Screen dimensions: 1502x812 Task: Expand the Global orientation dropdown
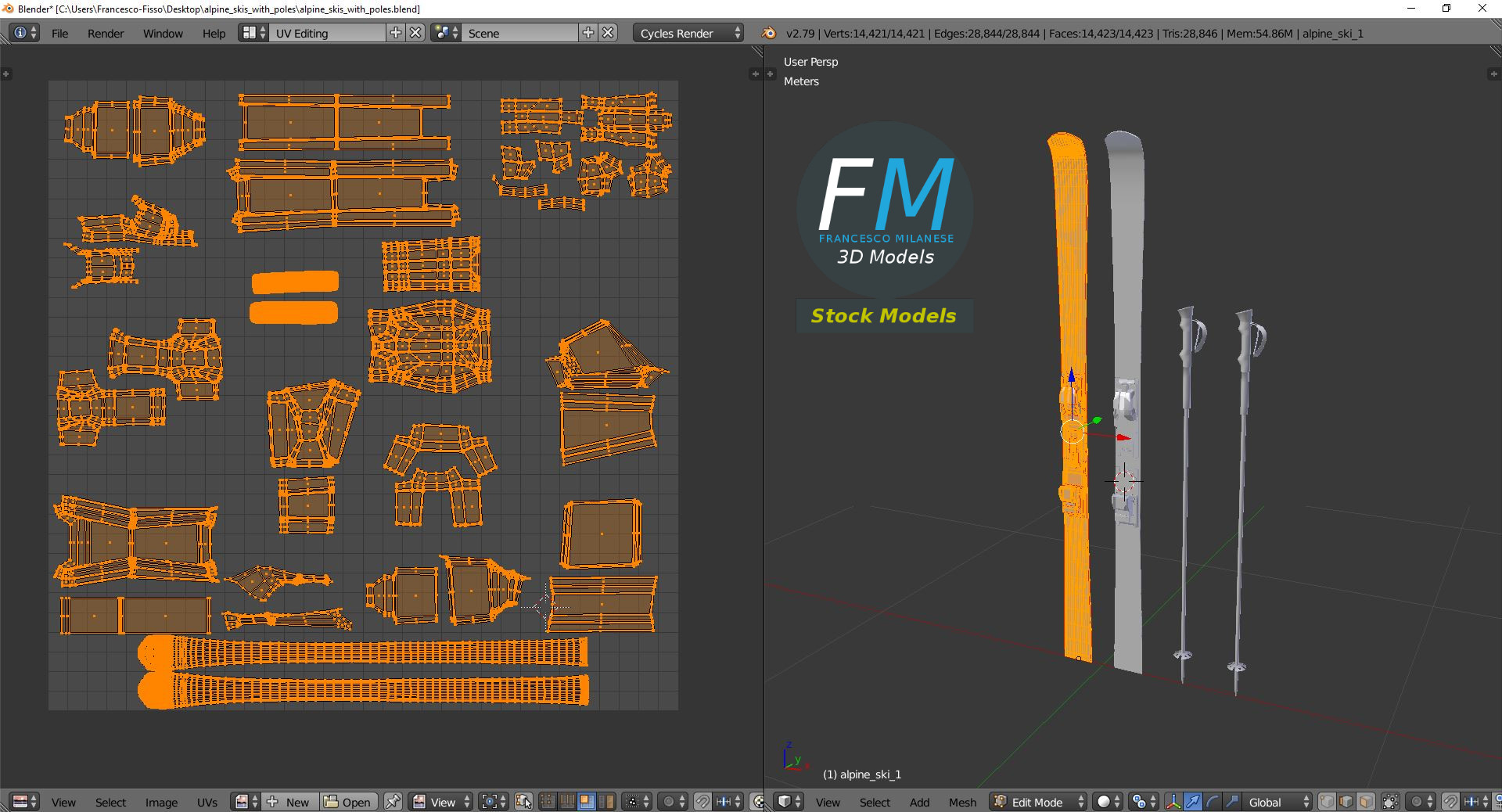pyautogui.click(x=1276, y=802)
